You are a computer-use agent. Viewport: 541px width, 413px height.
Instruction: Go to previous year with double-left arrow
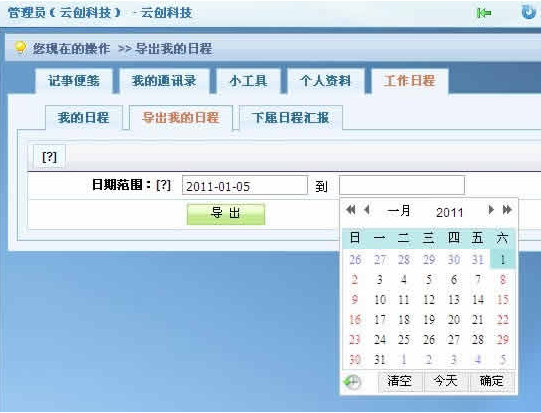pyautogui.click(x=351, y=209)
